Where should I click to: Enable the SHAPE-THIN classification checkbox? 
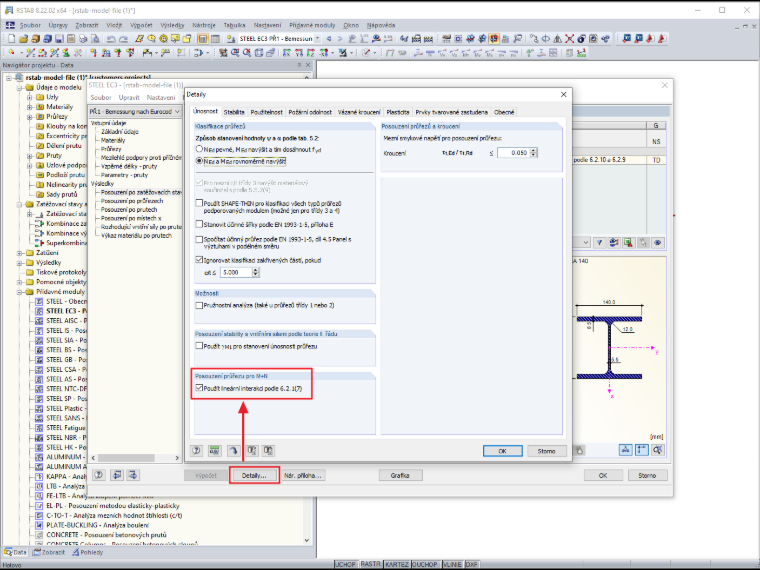coord(199,204)
